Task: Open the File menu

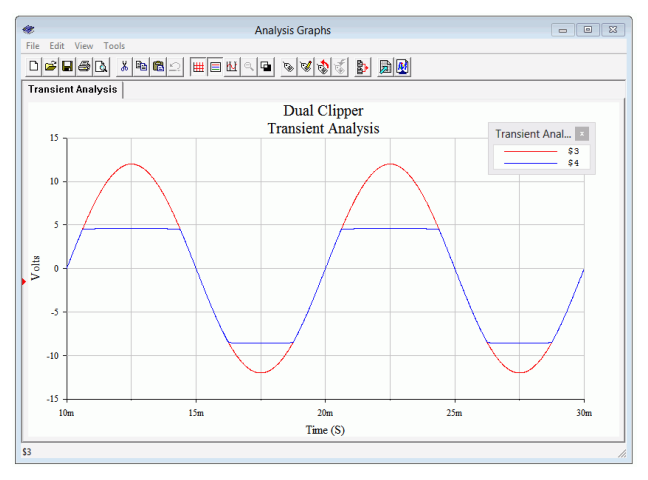Action: (33, 46)
